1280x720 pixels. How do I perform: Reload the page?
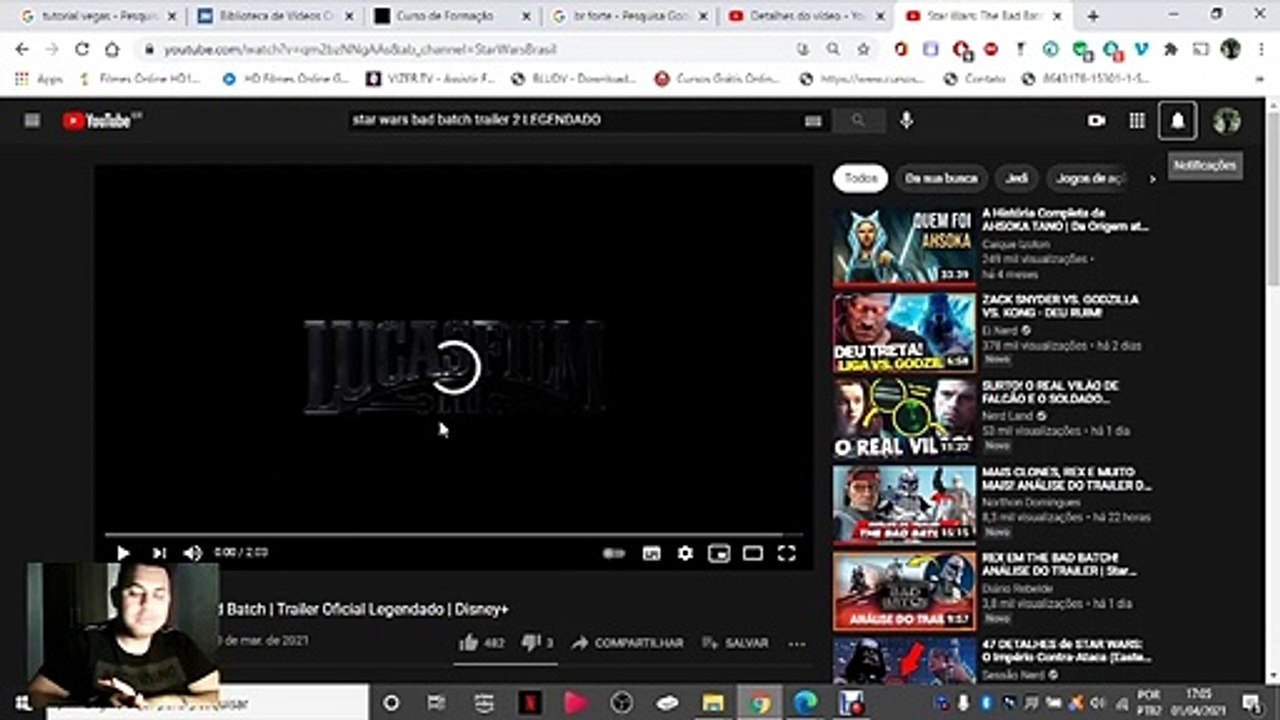(x=82, y=49)
